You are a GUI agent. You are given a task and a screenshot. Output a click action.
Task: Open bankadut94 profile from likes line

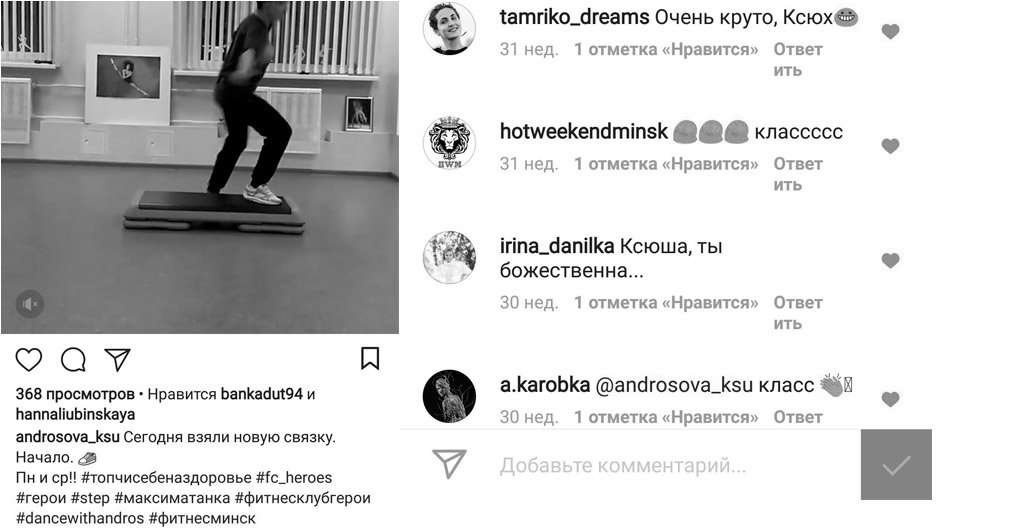pos(262,394)
